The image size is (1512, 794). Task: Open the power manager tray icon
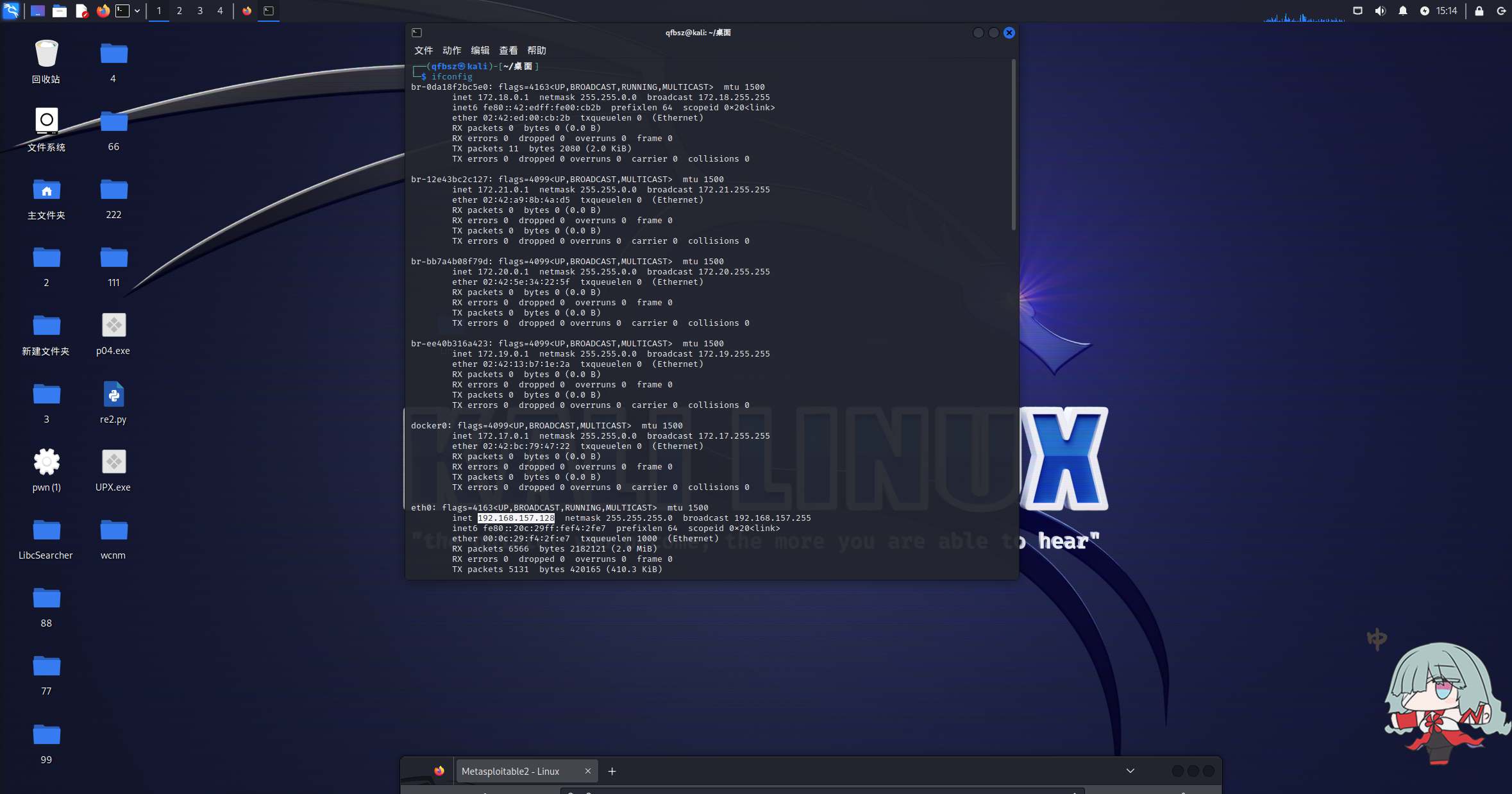pyautogui.click(x=1425, y=11)
